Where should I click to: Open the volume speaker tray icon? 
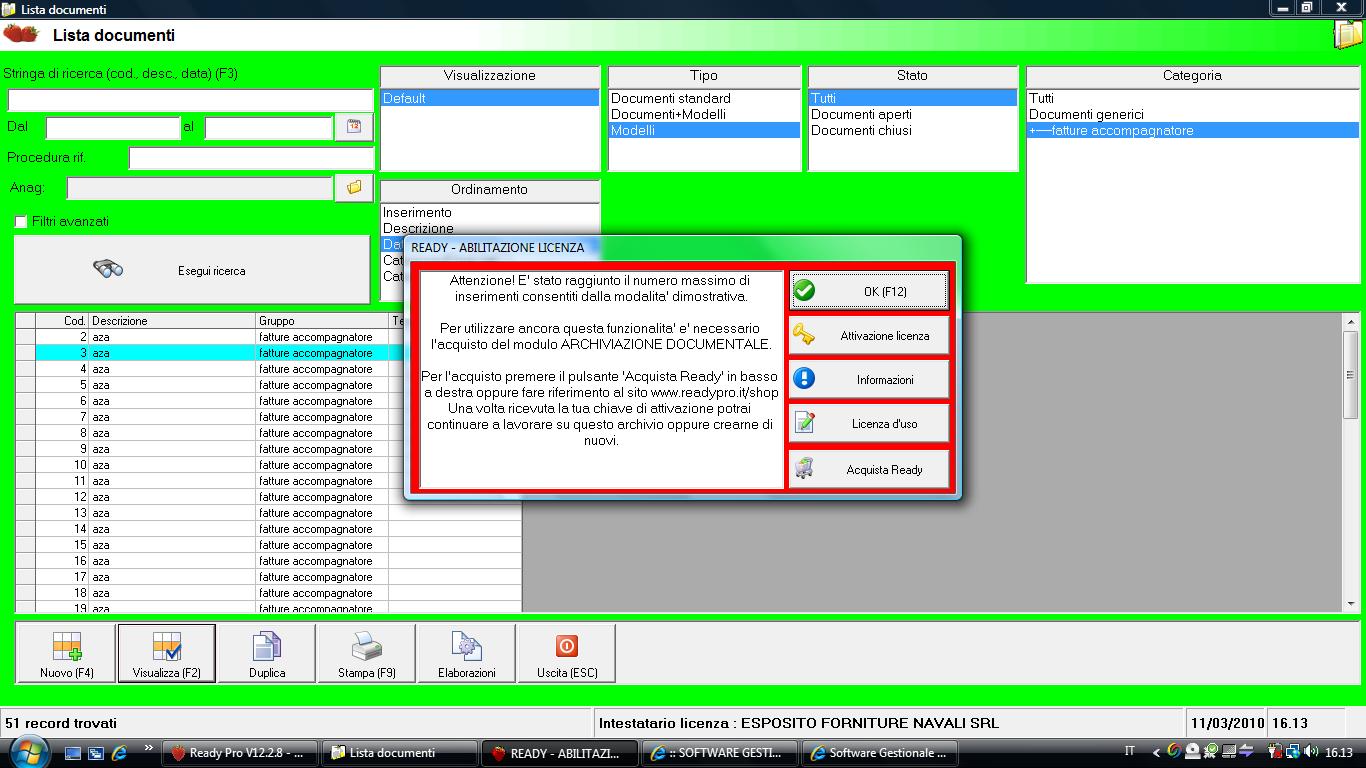tap(1311, 752)
